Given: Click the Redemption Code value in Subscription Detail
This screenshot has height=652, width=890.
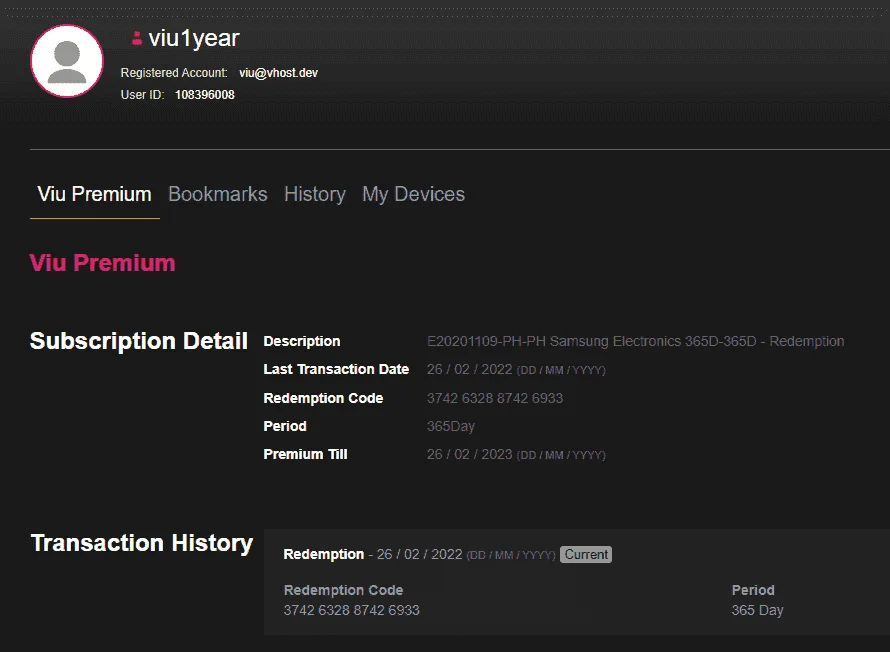Looking at the screenshot, I should pos(495,398).
